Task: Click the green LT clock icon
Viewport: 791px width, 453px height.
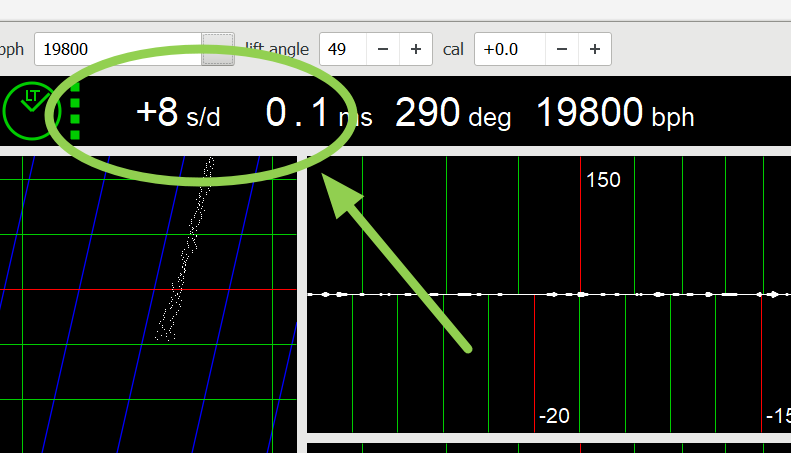Action: pyautogui.click(x=31, y=110)
